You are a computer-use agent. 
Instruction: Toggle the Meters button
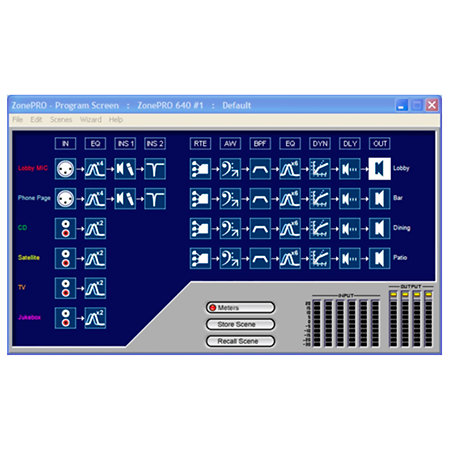(x=240, y=308)
